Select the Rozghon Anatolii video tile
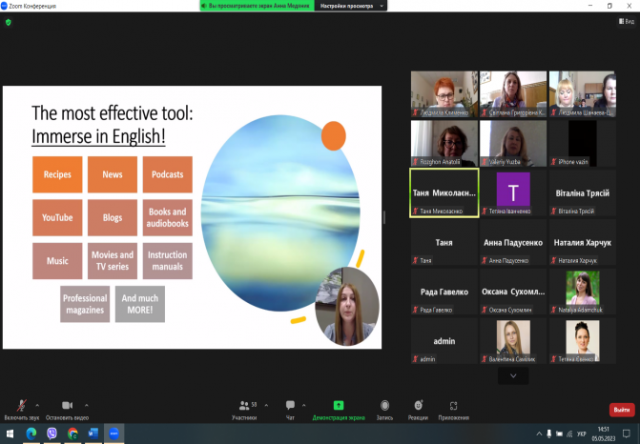The height and width of the screenshot is (444, 640). (444, 143)
